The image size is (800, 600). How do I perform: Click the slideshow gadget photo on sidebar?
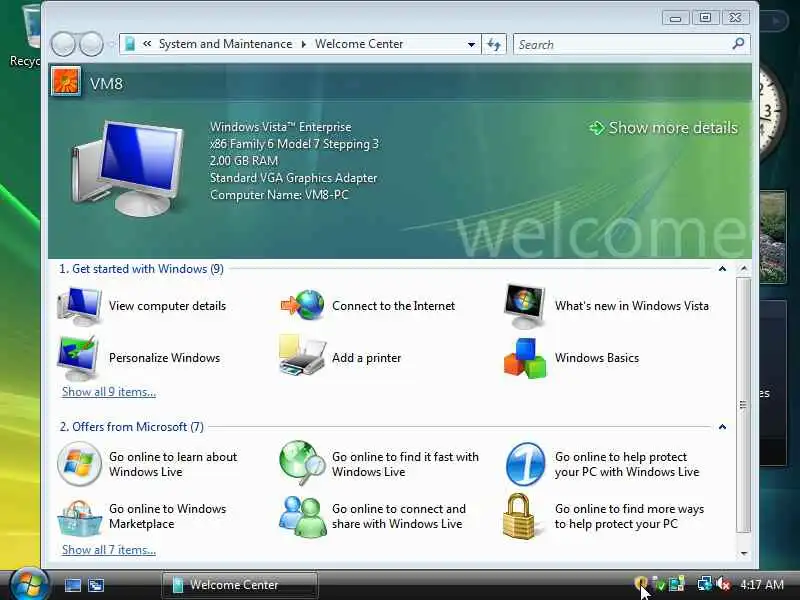[772, 237]
